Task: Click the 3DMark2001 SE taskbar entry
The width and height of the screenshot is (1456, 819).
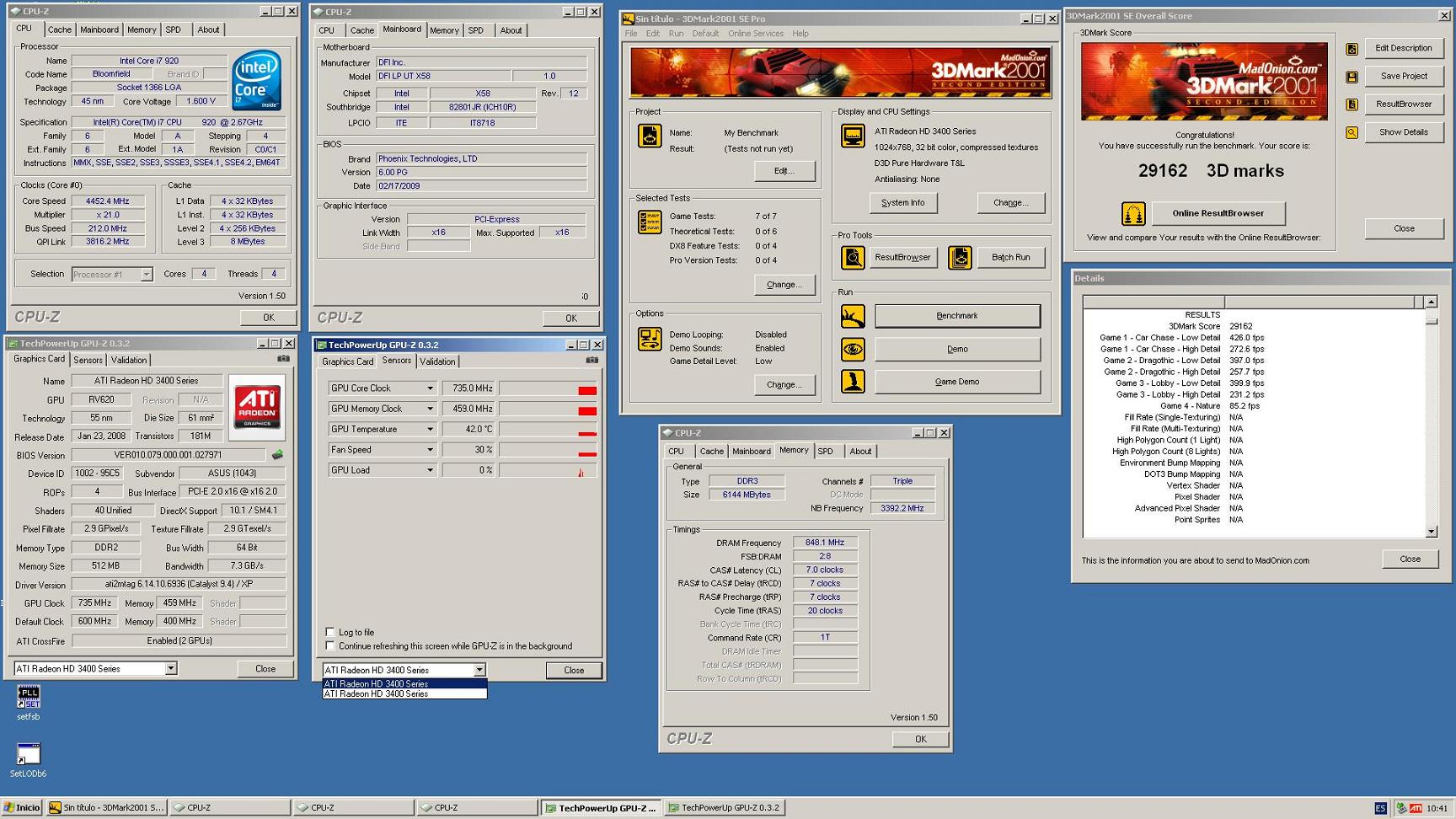Action: tap(107, 808)
